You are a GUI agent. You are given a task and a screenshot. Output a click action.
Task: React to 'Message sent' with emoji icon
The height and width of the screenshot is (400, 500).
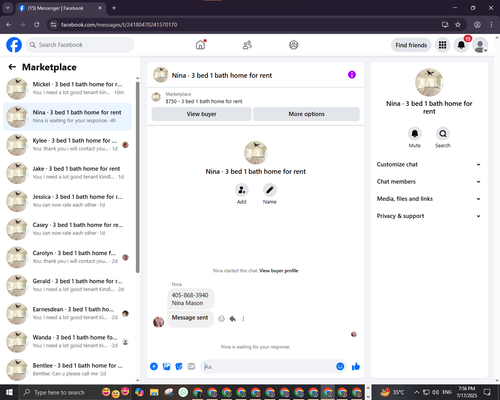221,319
